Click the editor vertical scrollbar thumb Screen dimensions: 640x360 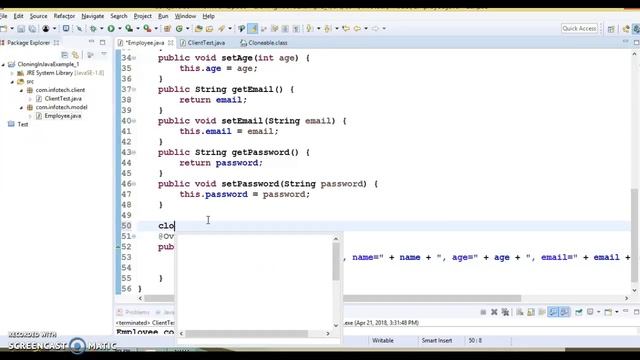pyautogui.click(x=634, y=236)
